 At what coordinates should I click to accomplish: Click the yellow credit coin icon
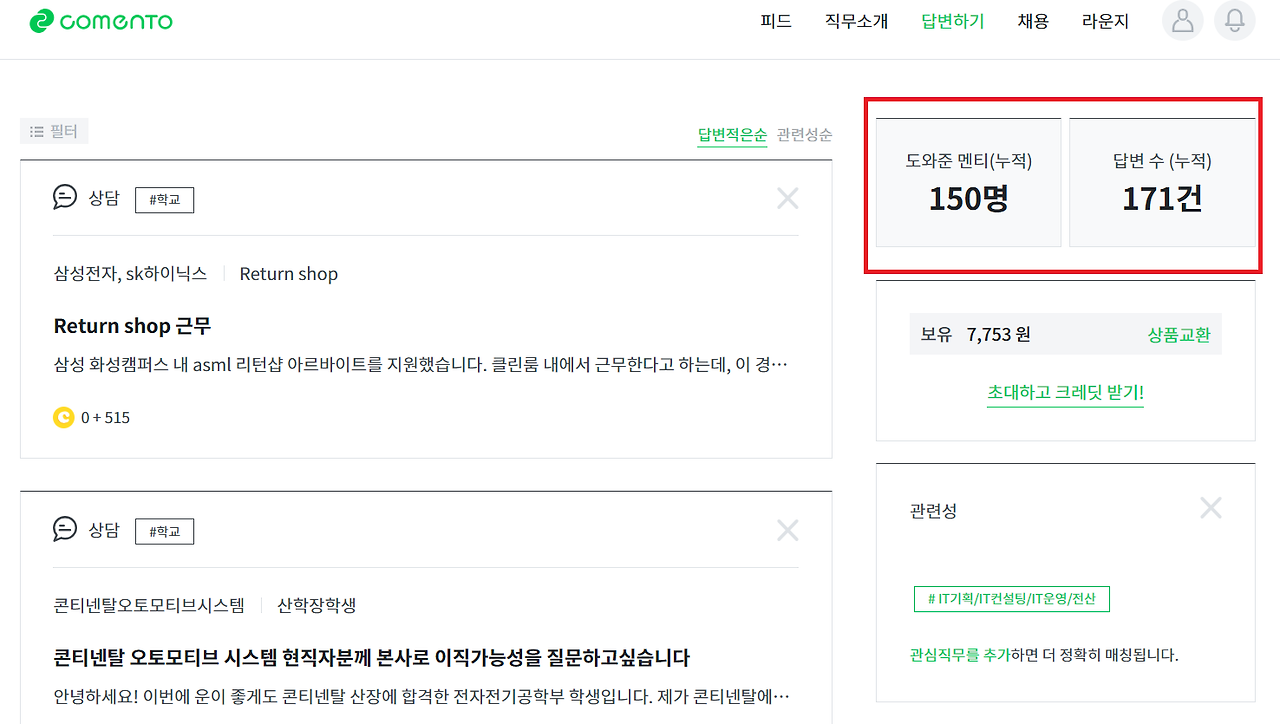(64, 417)
